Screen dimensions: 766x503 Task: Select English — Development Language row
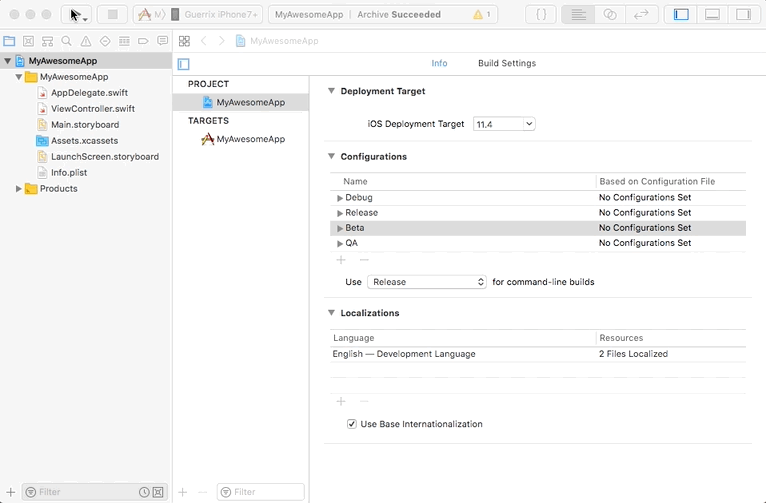[x=538, y=354]
